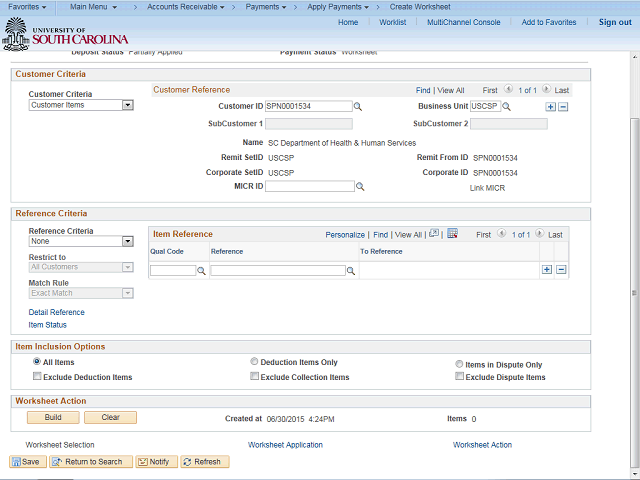Show previous Customer Reference row arrow
640x480 pixels.
click(508, 89)
